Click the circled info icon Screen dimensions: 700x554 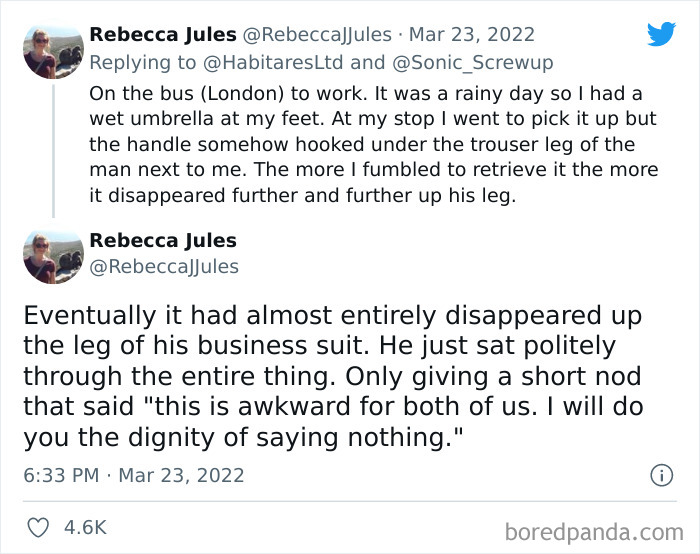[661, 476]
